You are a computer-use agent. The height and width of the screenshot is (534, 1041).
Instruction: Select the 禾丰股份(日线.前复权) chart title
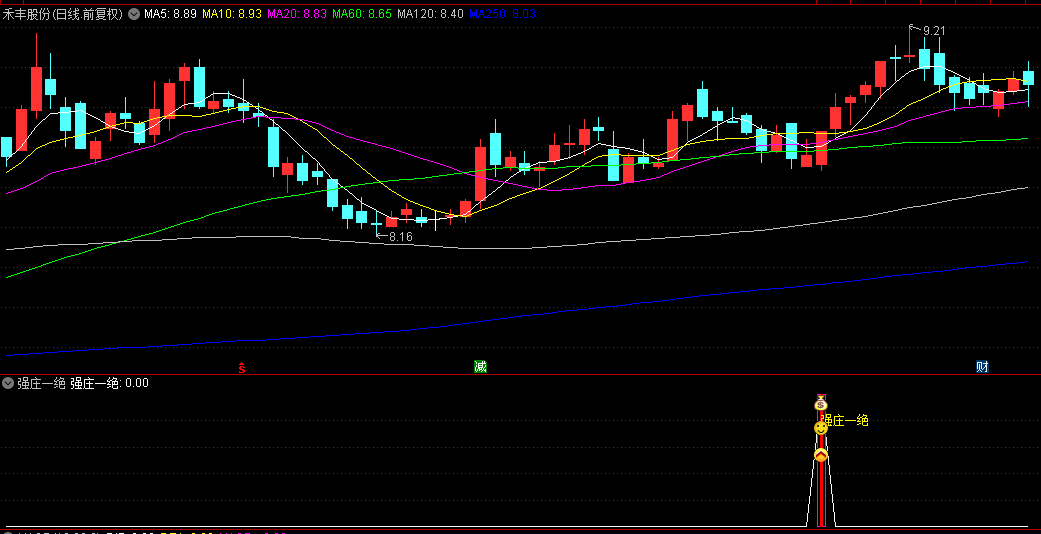click(x=62, y=14)
